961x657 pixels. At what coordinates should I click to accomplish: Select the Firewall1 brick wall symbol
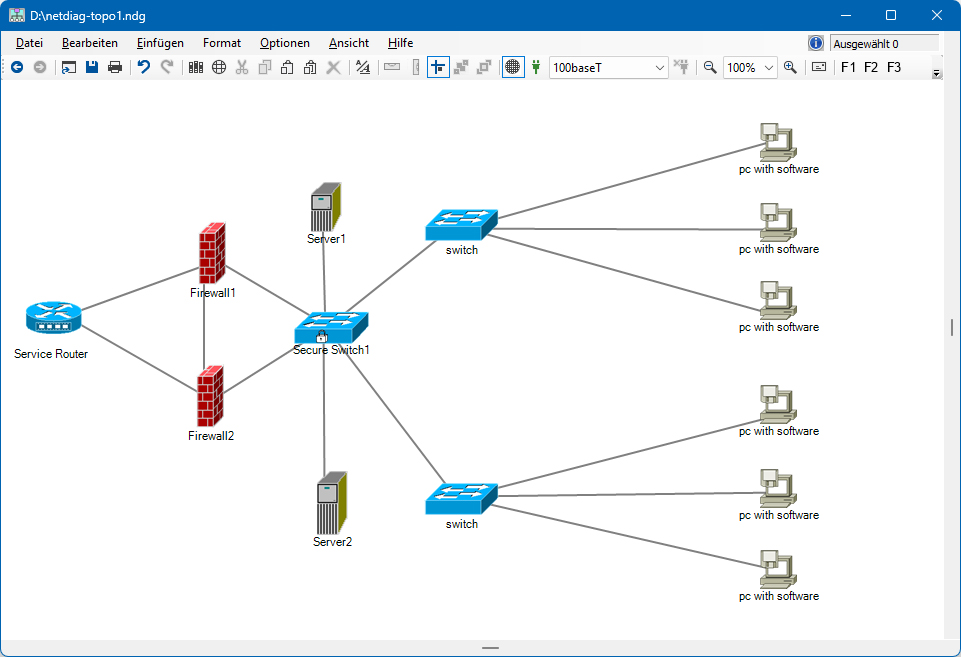tap(212, 253)
